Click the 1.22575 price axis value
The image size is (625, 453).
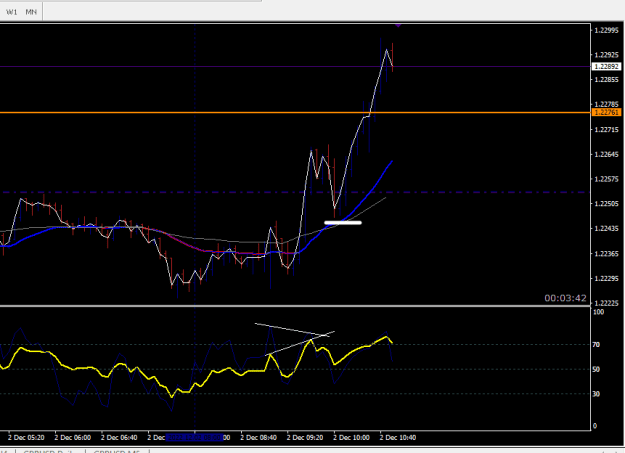[606, 179]
